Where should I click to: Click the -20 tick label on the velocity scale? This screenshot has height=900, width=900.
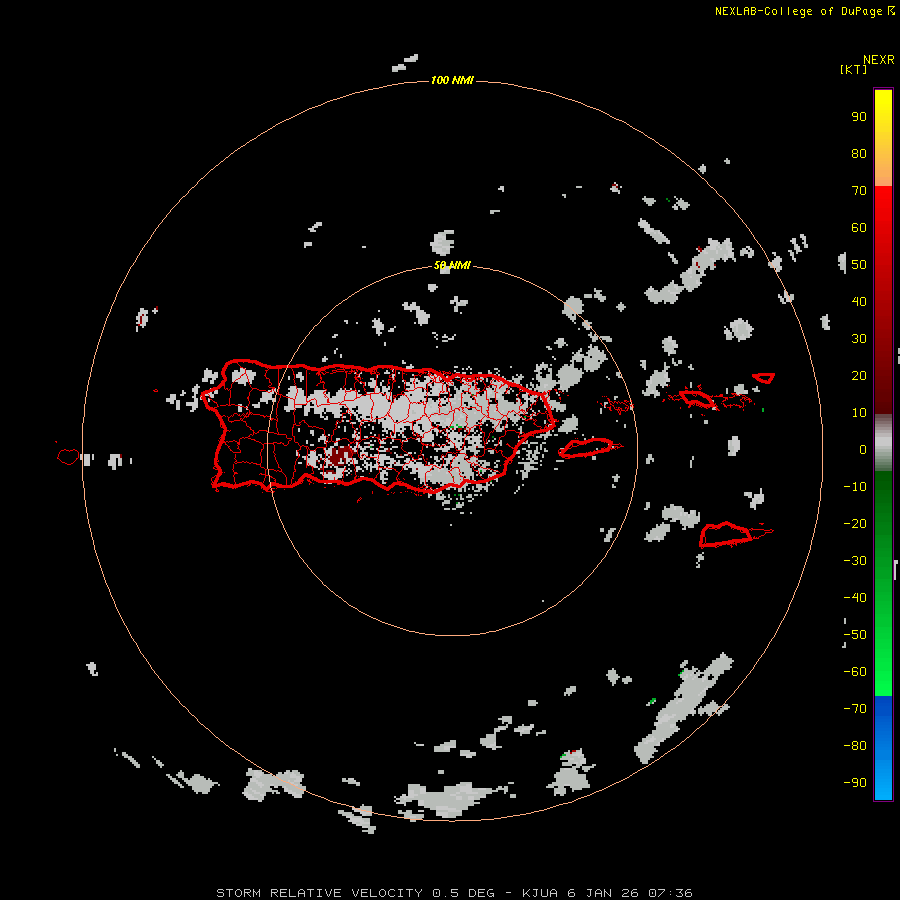855,523
